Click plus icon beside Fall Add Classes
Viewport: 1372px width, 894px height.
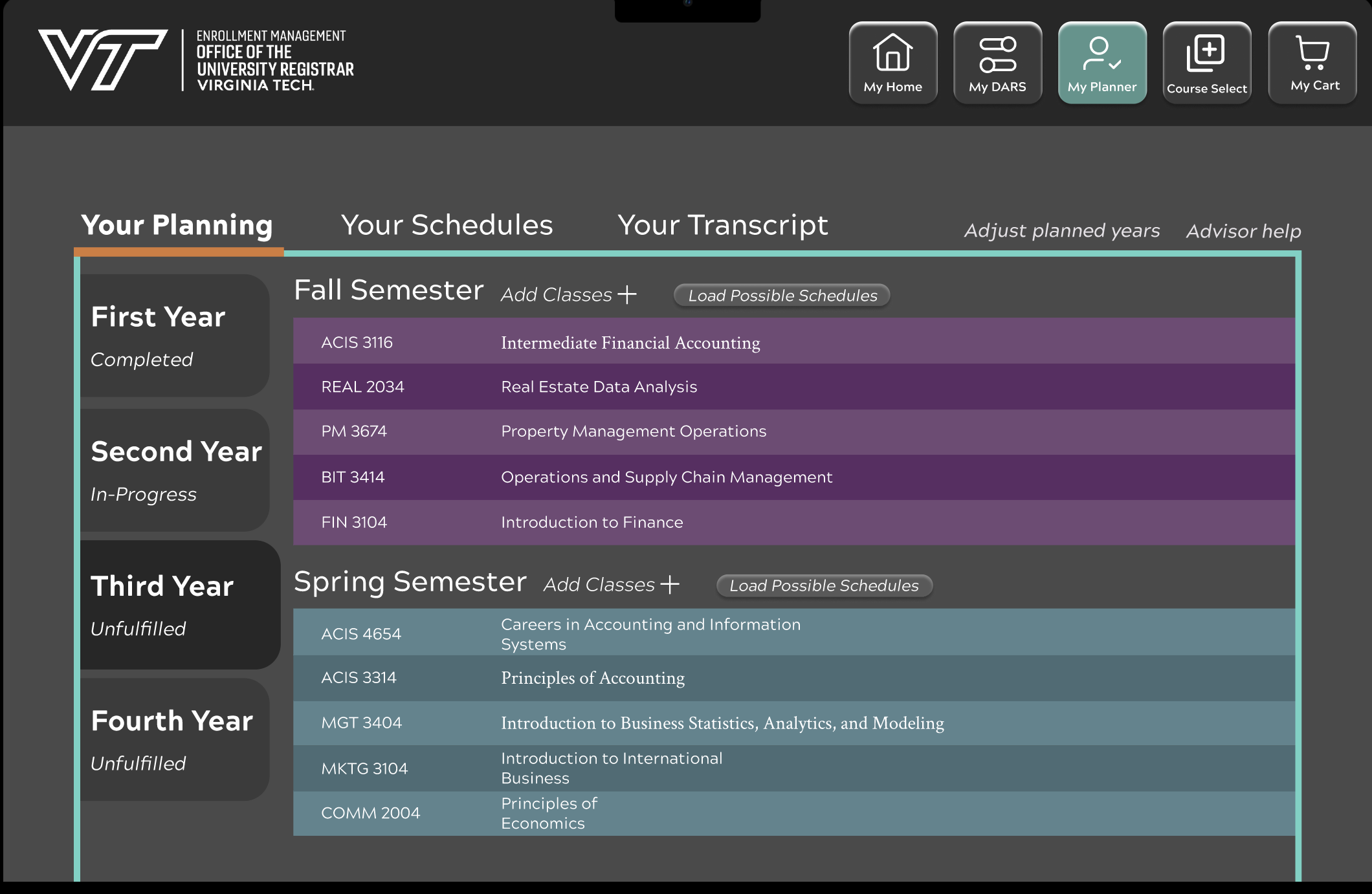point(627,295)
